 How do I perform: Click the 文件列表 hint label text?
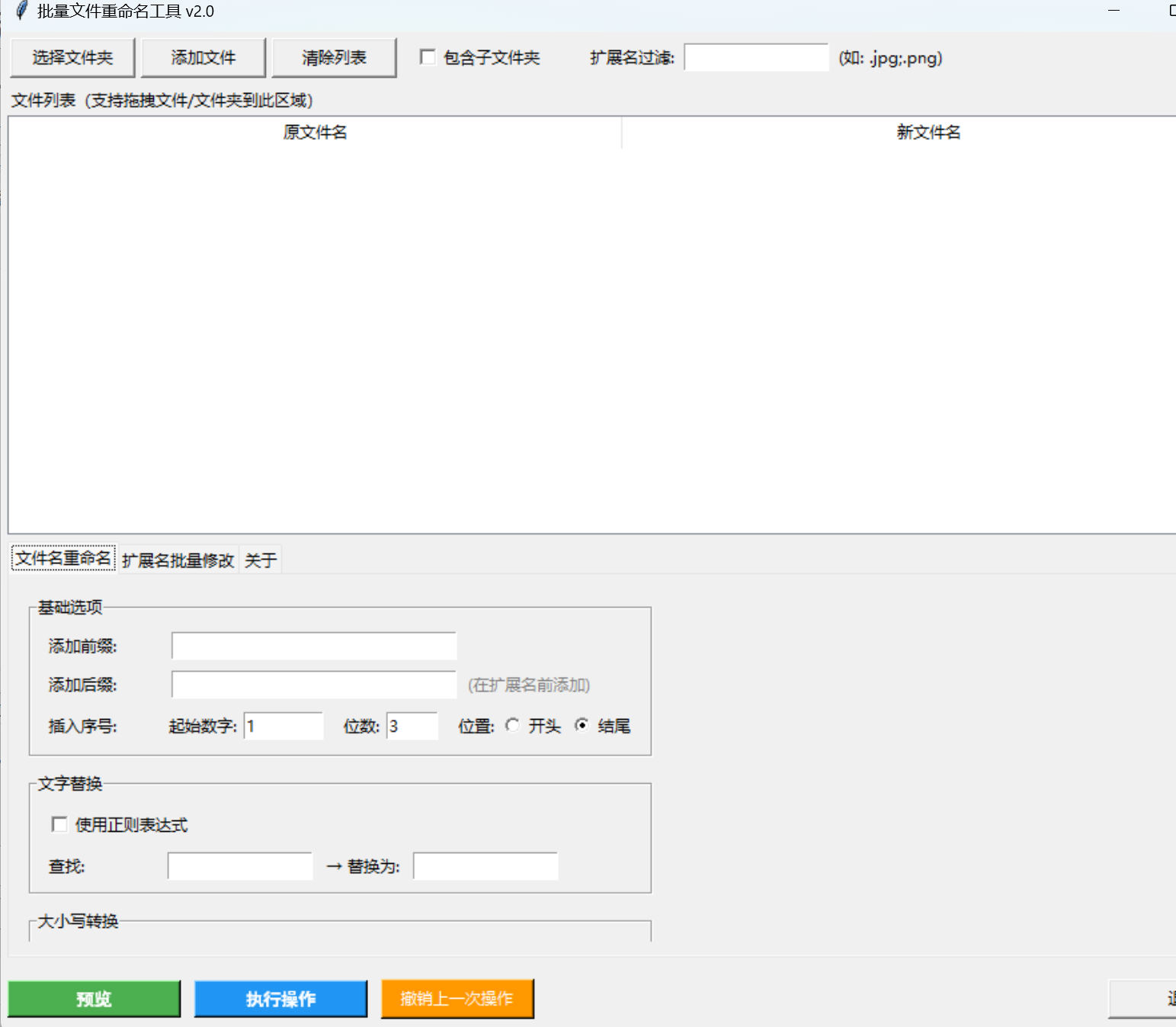coord(162,101)
